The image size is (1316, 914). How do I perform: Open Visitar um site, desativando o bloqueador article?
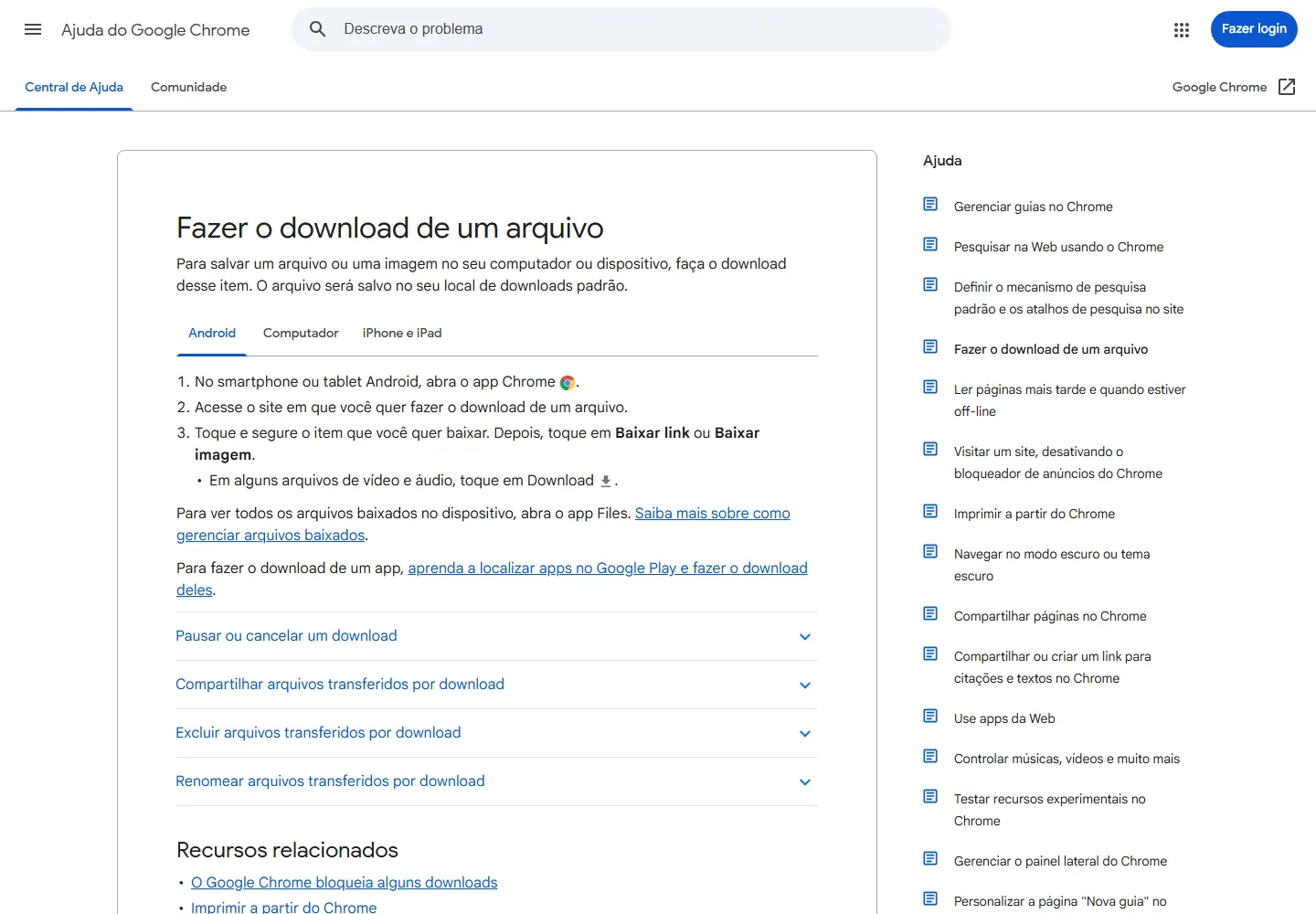click(1058, 462)
